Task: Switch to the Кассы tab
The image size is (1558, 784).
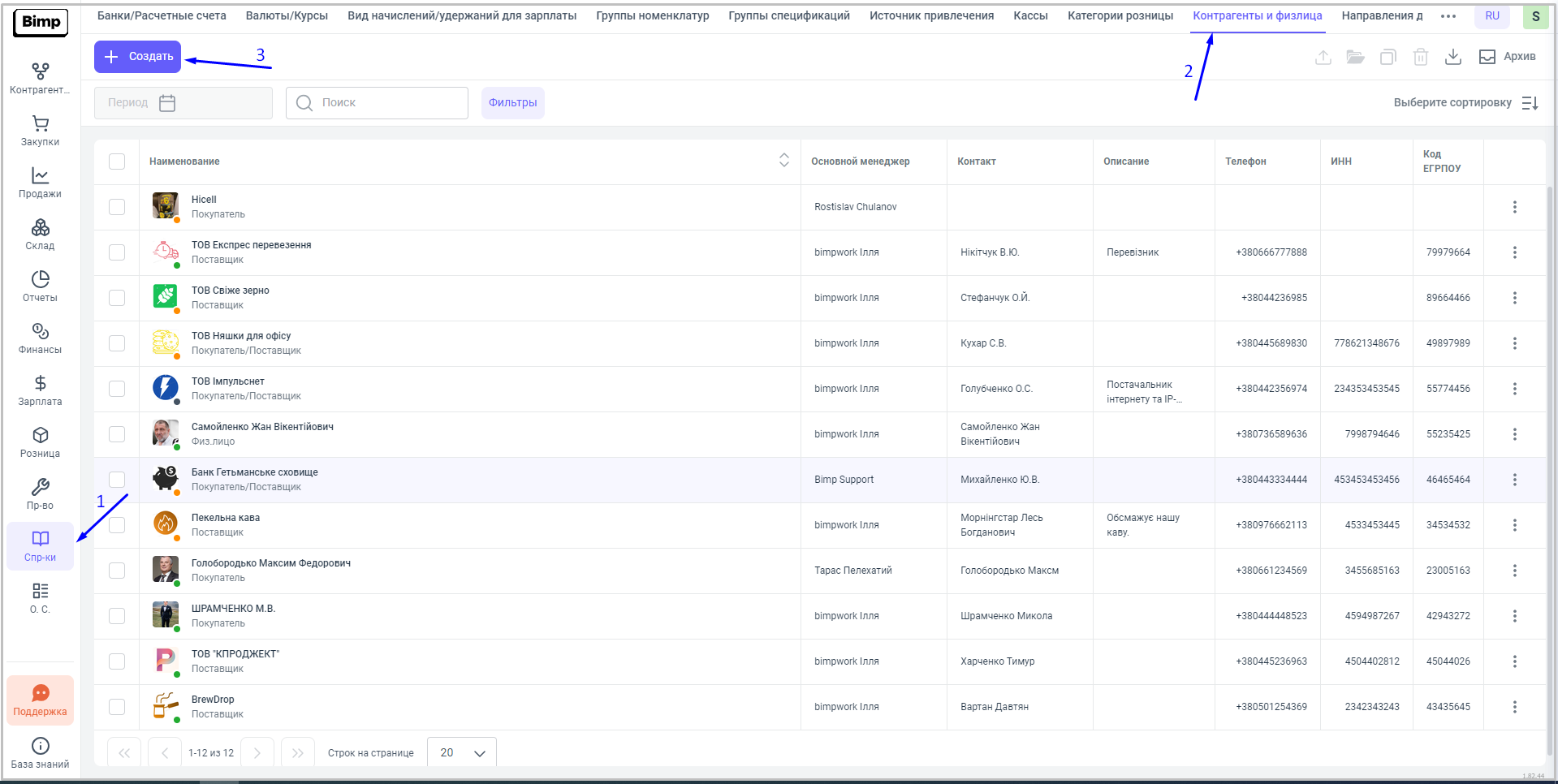Action: [1030, 16]
